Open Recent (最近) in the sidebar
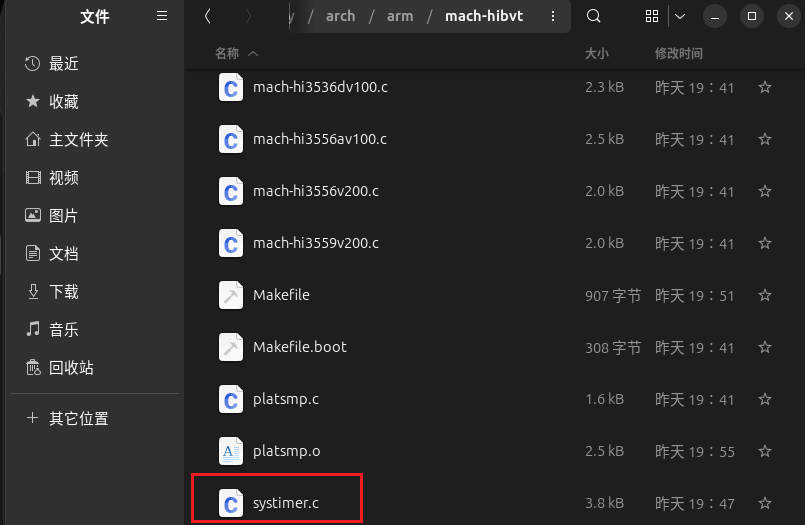Screen dimensions: 805x525 [x=64, y=64]
